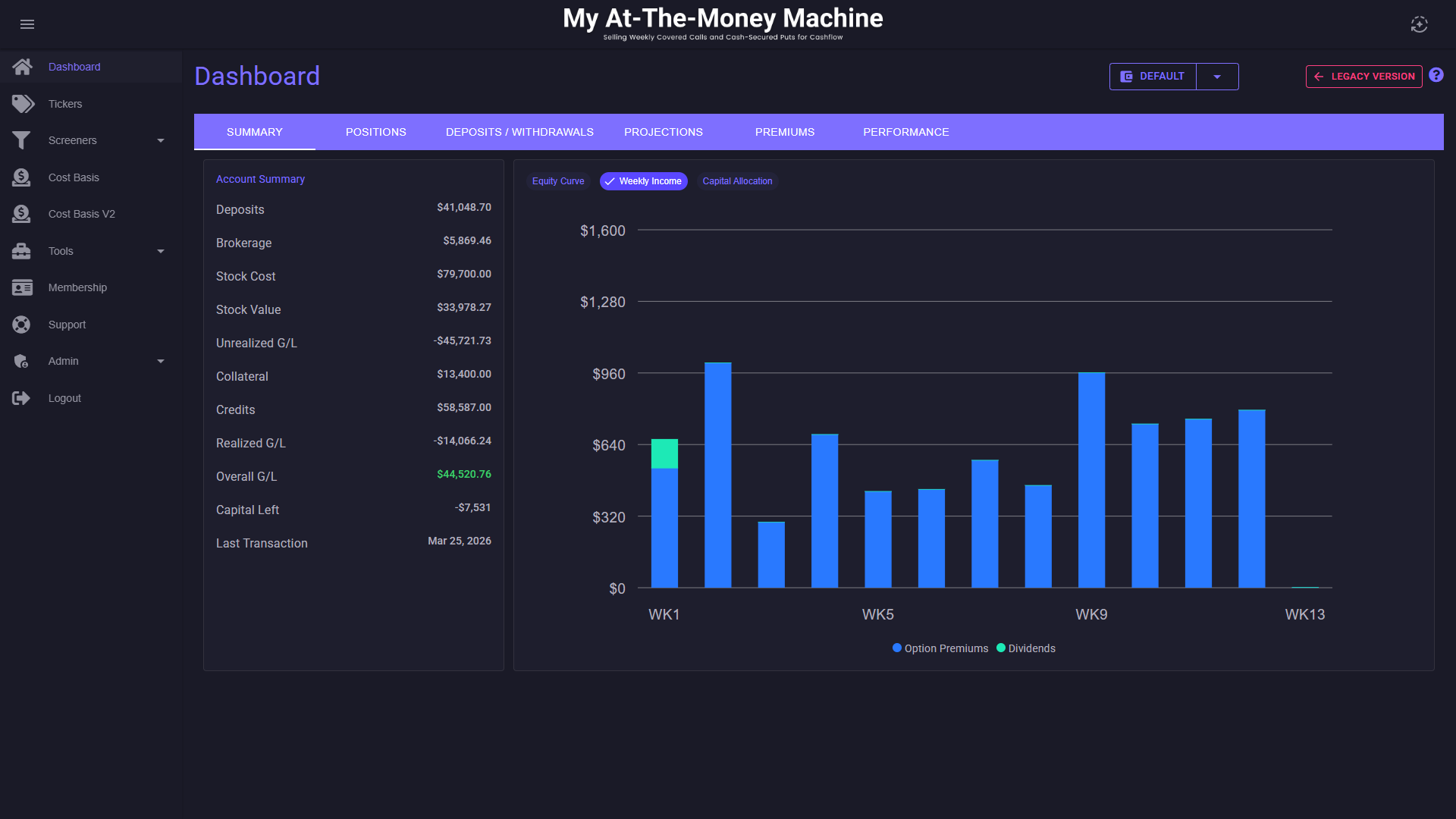This screenshot has height=819, width=1456.
Task: Open the hamburger menu icon
Action: point(27,24)
